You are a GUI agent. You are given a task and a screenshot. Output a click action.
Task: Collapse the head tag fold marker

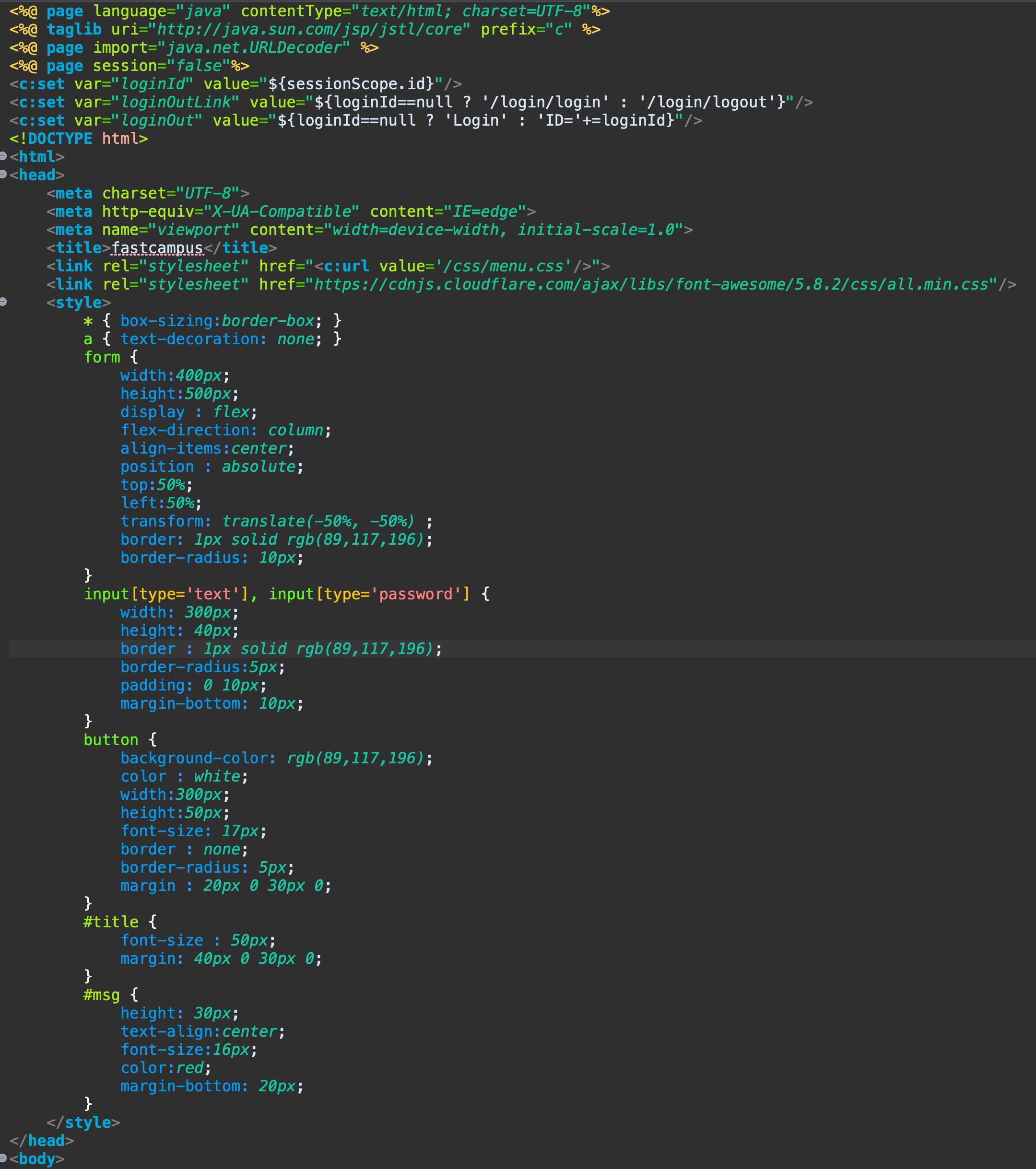(x=3, y=175)
